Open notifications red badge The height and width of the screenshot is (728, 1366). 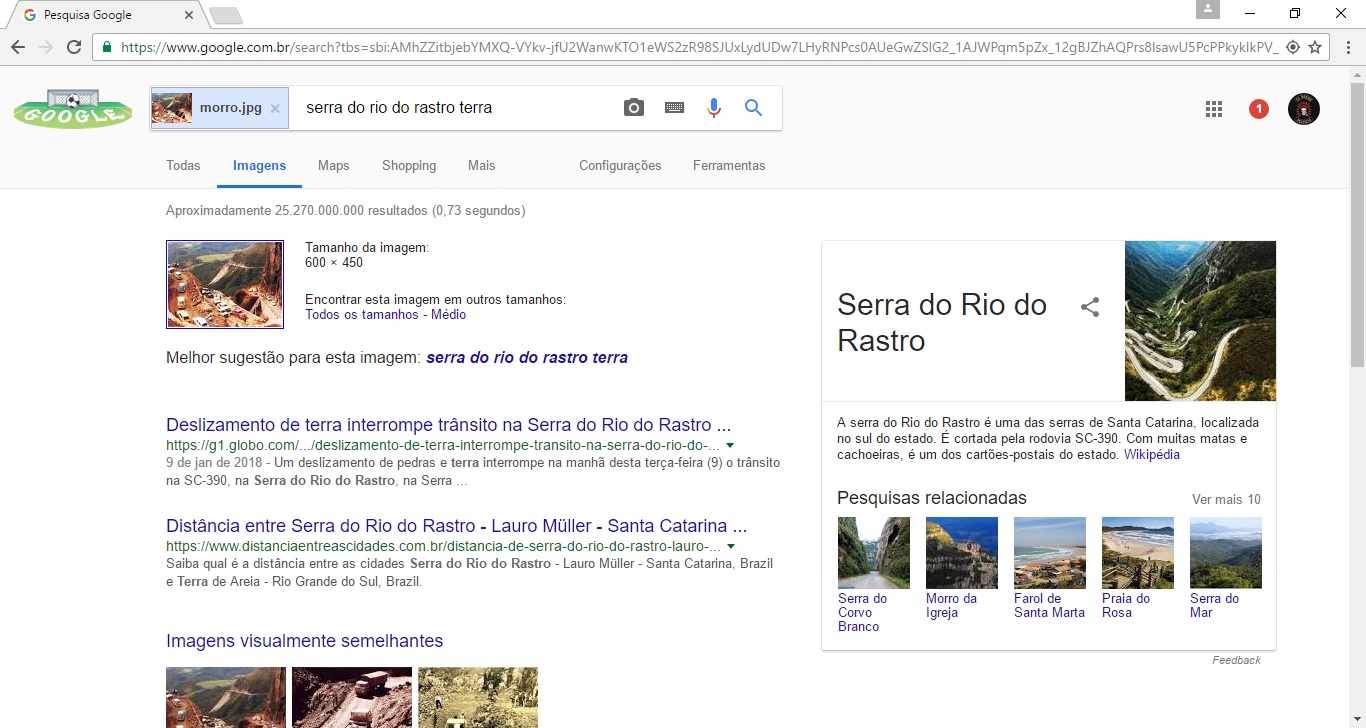[x=1259, y=109]
